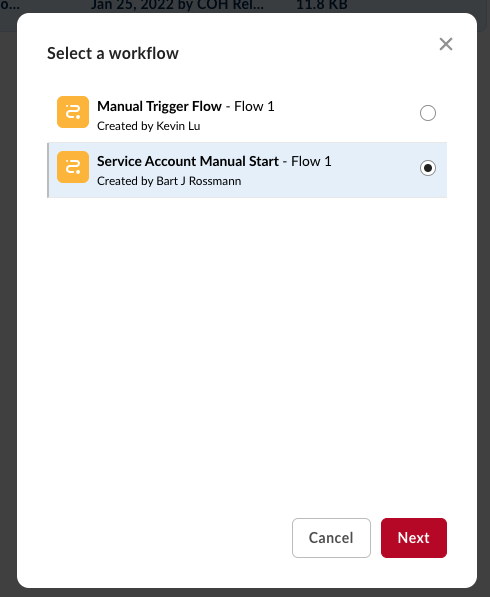Click the Next button
Viewport: 490px width, 597px height.
413,538
